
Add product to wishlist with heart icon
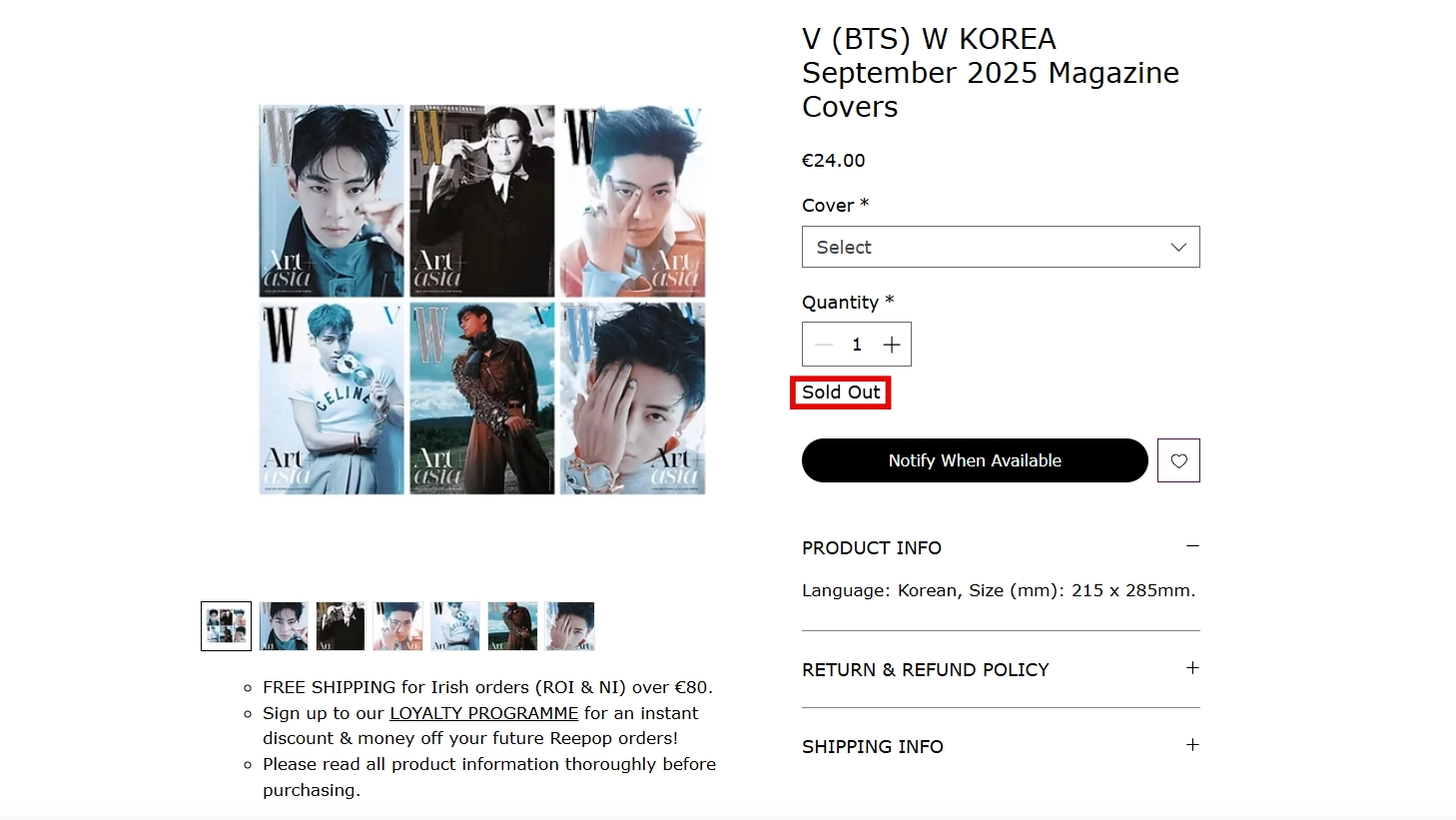tap(1178, 460)
